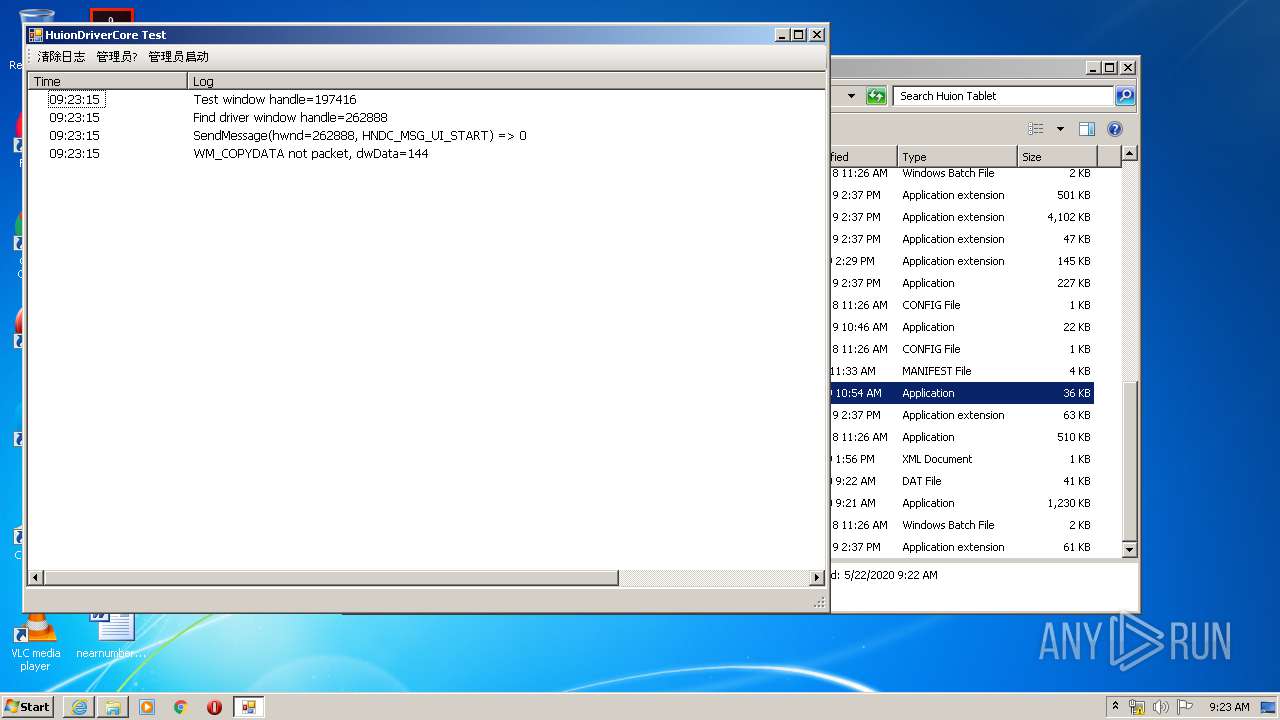Sort log by Time column header

tap(107, 81)
